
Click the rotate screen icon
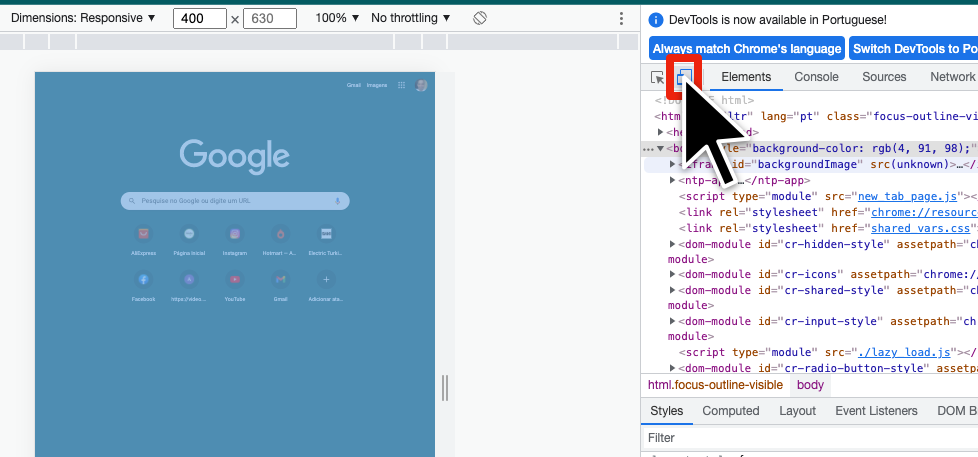(x=480, y=18)
